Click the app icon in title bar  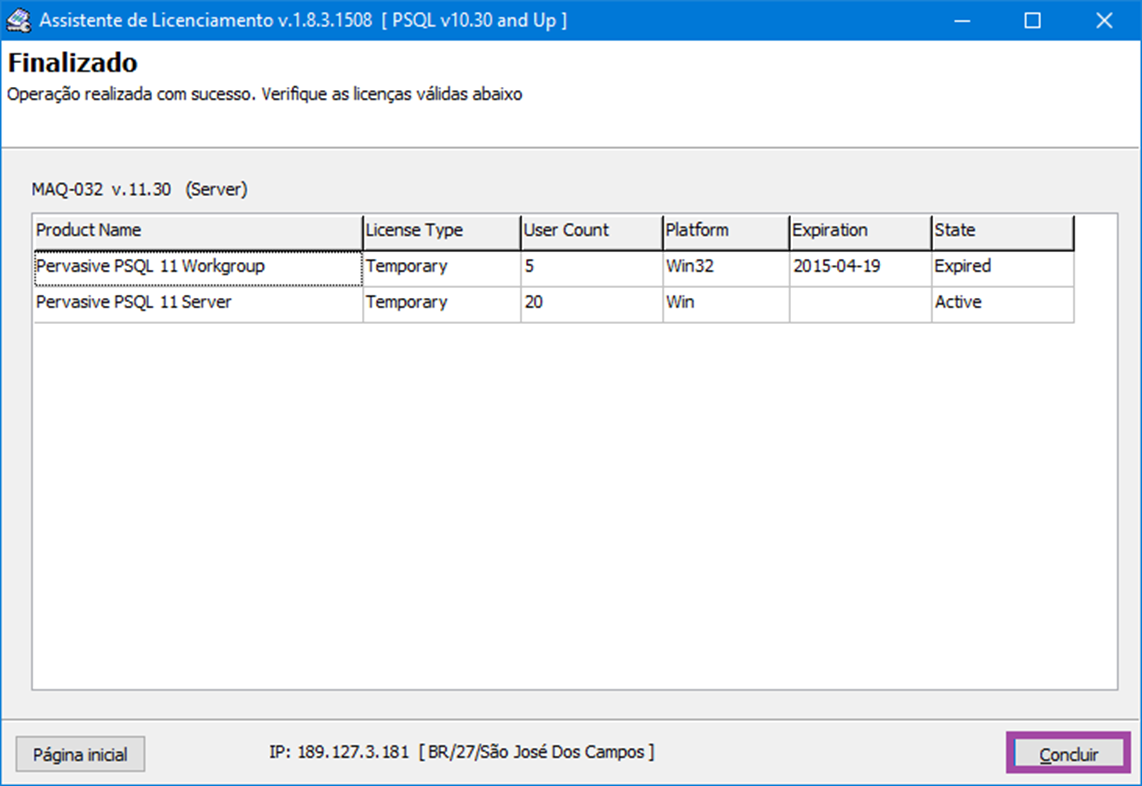tap(18, 20)
